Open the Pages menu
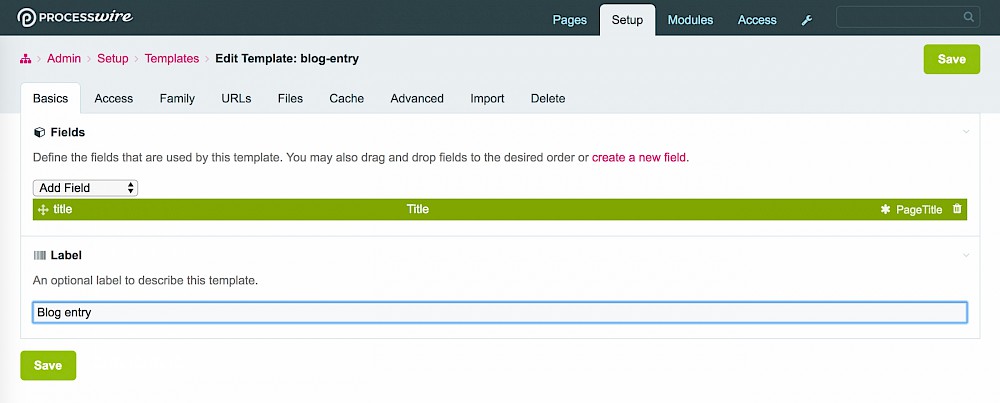This screenshot has height=403, width=1000. click(570, 20)
